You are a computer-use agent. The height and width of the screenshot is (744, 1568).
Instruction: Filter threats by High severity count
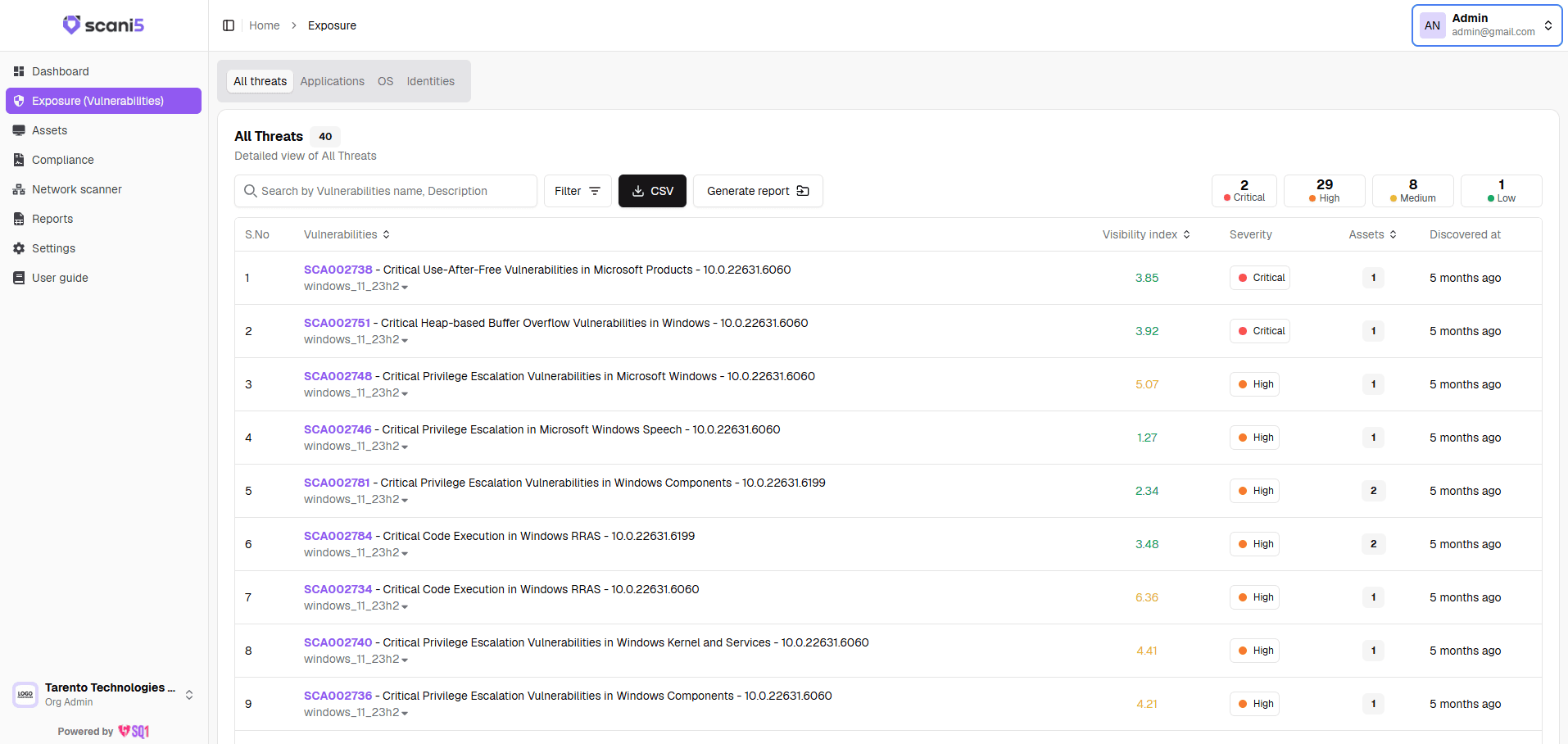tap(1324, 191)
